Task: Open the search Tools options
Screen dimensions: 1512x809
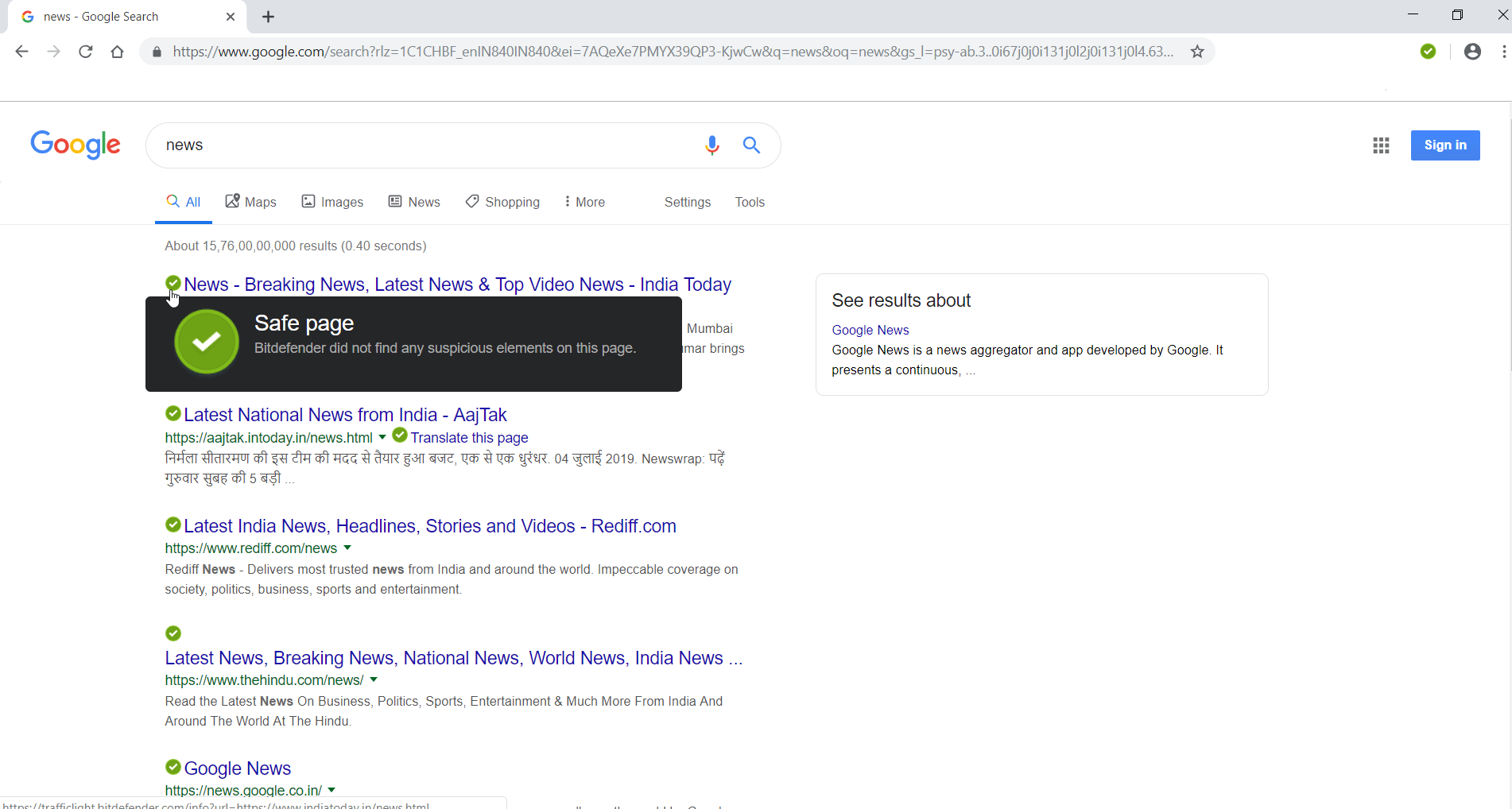Action: 750,202
